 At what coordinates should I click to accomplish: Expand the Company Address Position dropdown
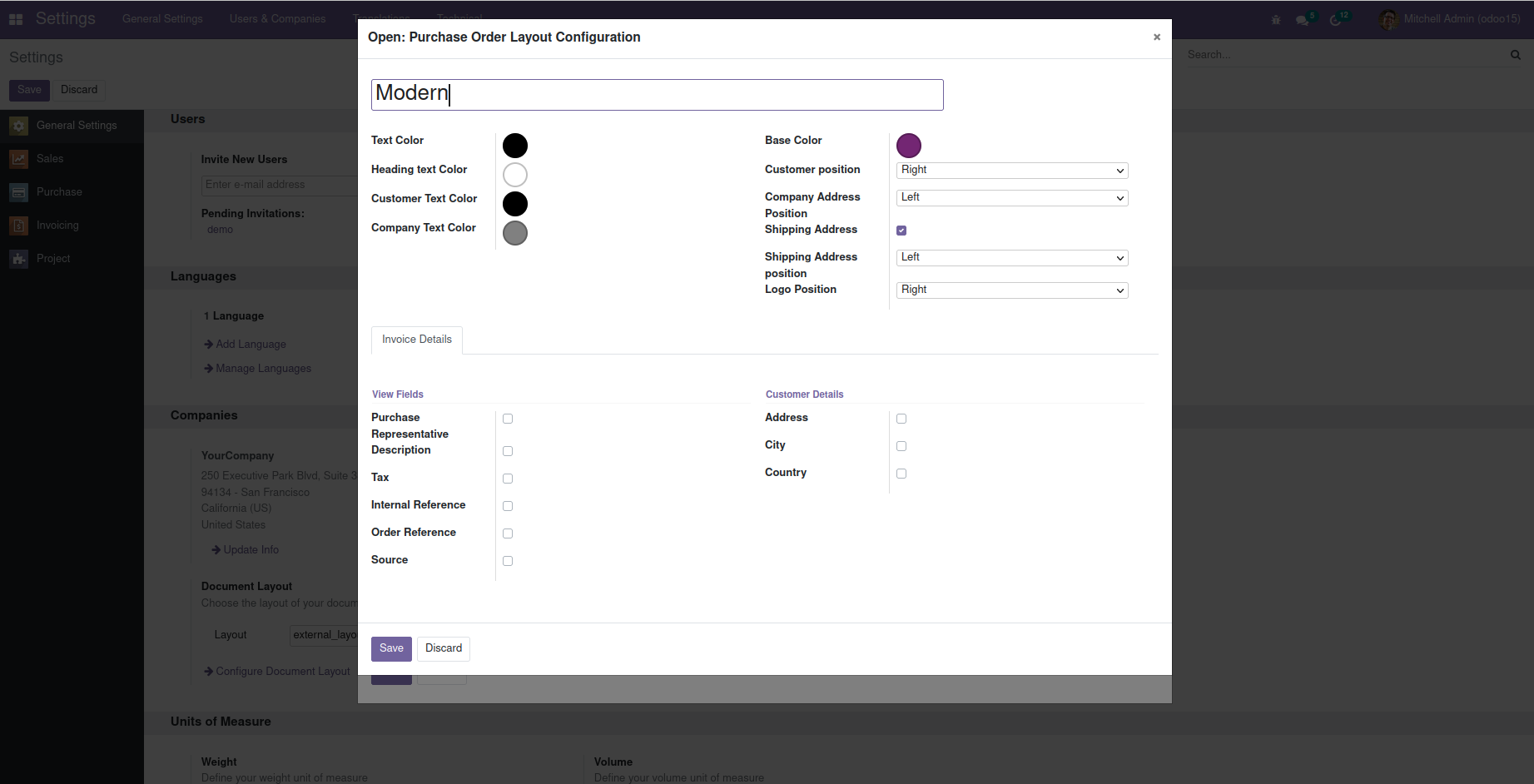1011,198
